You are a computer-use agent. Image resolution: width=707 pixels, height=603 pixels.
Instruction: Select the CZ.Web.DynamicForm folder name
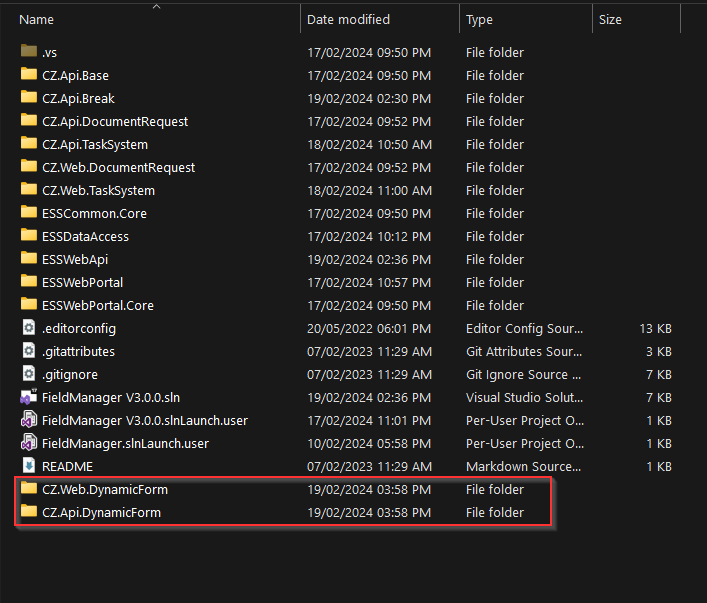coord(105,489)
